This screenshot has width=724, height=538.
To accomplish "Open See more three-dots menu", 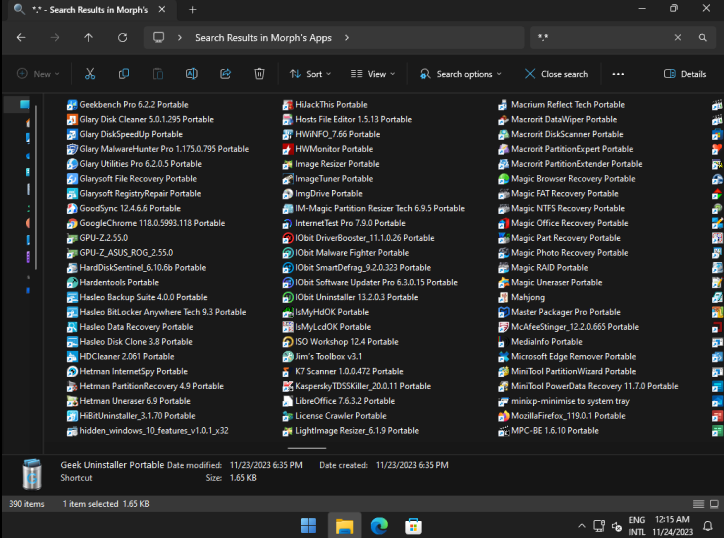I will [618, 74].
